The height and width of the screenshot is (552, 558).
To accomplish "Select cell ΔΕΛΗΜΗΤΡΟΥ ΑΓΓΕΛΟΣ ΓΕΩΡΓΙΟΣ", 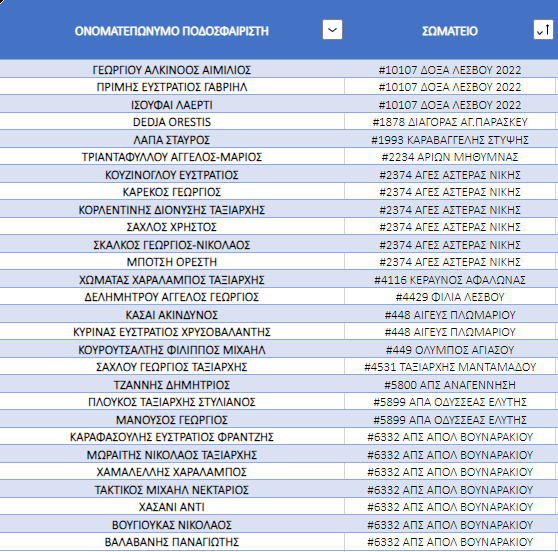I will (x=172, y=297).
